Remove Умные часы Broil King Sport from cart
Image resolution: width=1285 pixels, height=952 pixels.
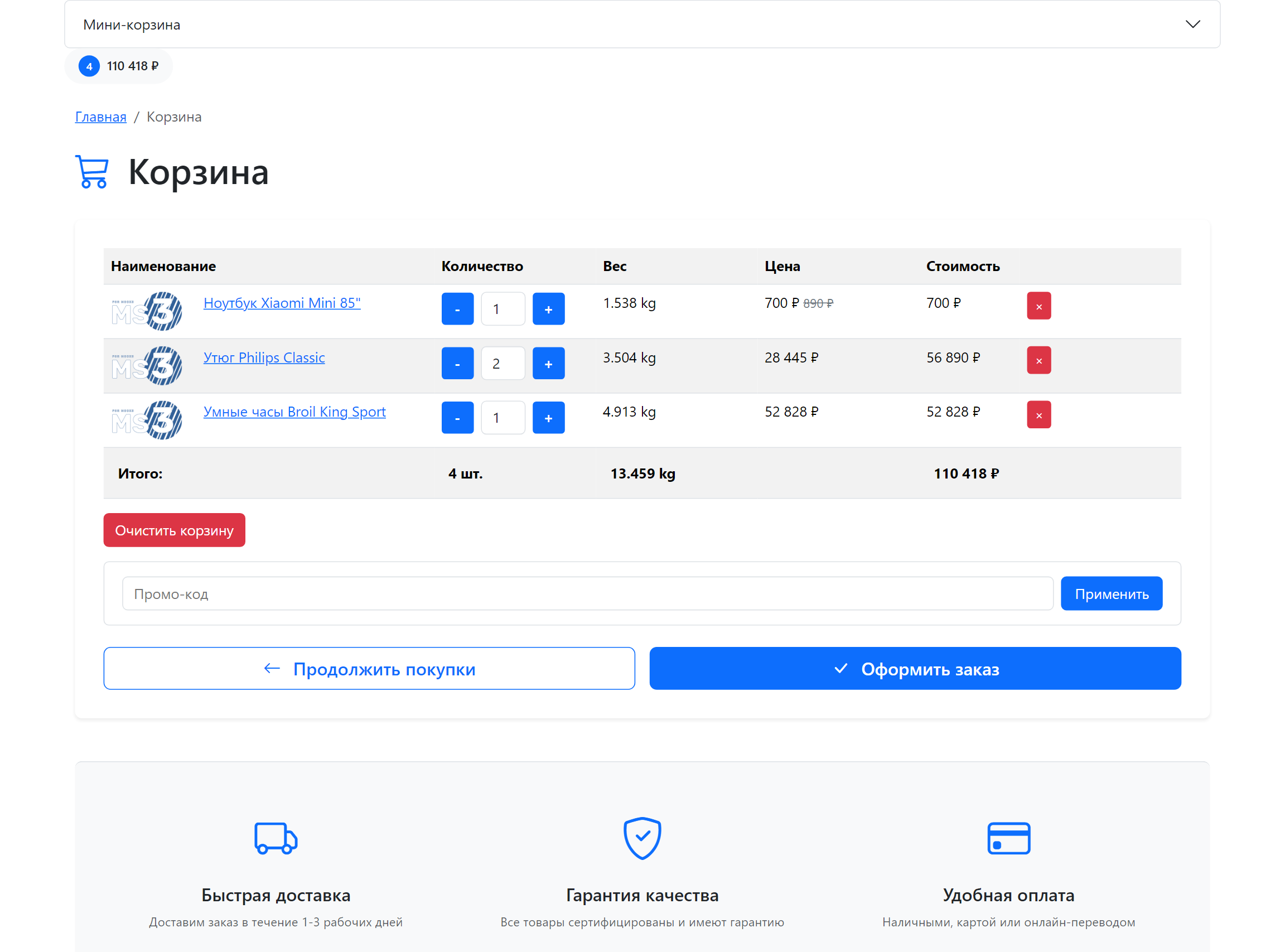pyautogui.click(x=1039, y=415)
